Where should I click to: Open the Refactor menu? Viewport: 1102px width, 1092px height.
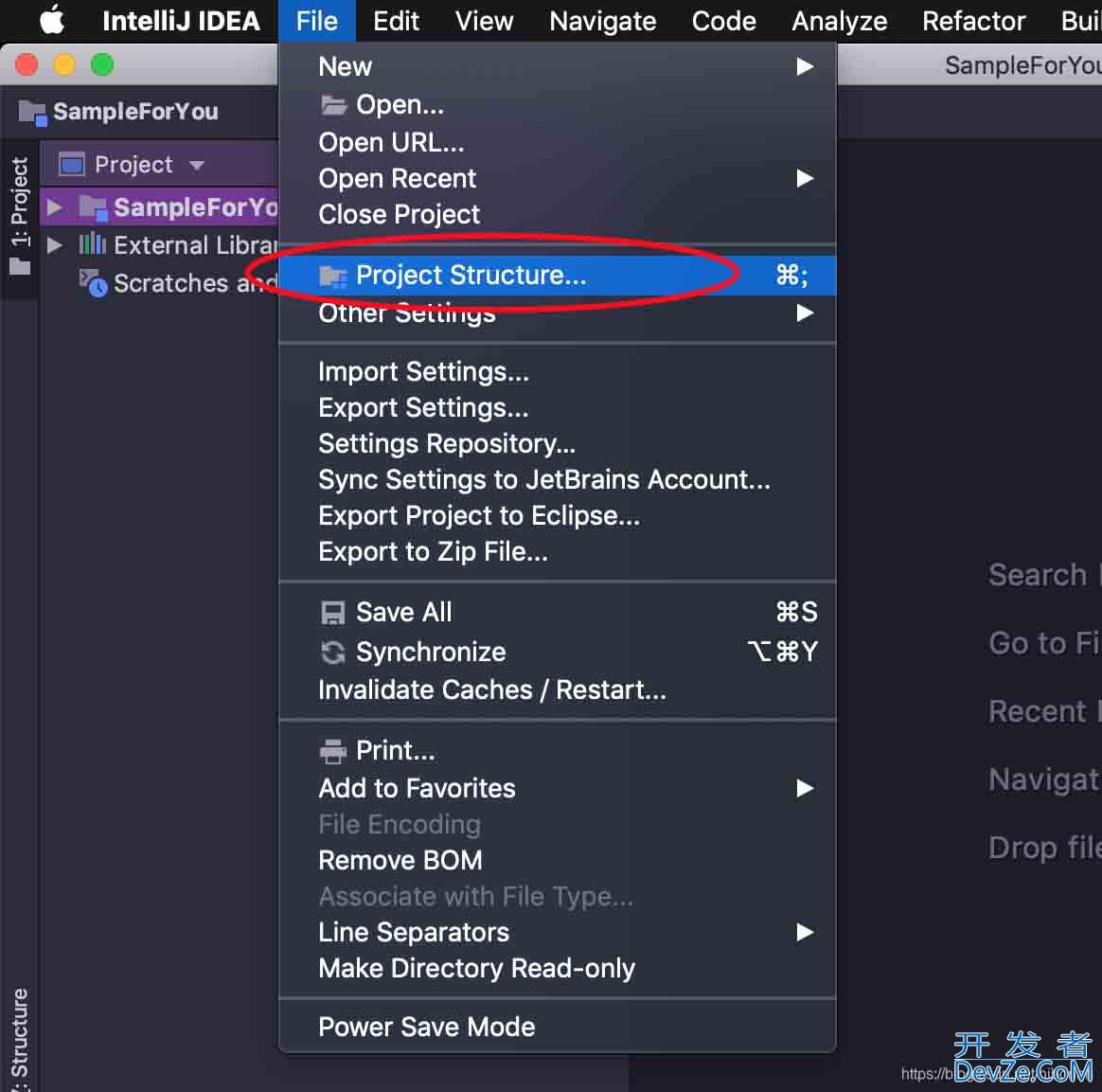tap(973, 21)
